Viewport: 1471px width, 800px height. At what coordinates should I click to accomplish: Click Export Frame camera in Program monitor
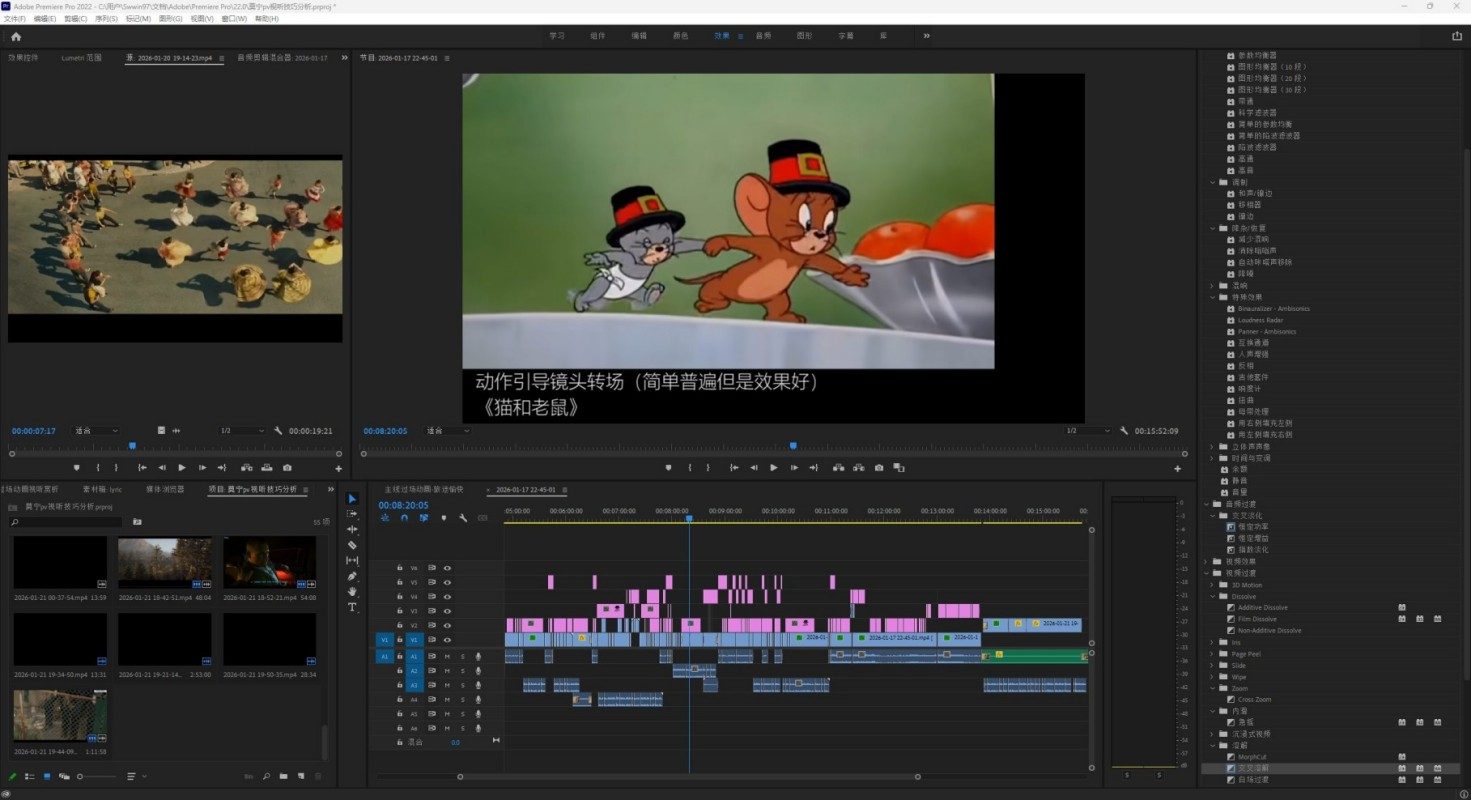tap(879, 467)
